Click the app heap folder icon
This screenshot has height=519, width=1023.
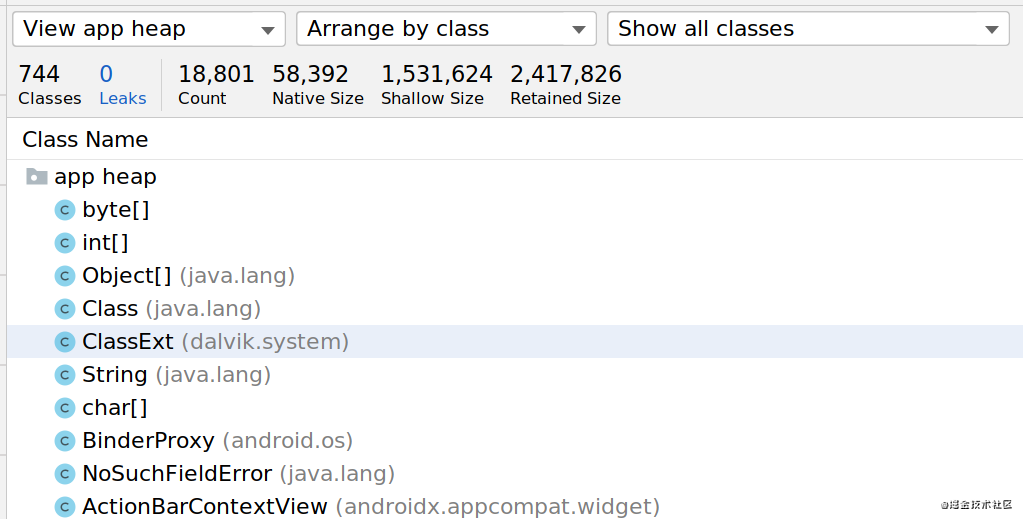pyautogui.click(x=37, y=177)
